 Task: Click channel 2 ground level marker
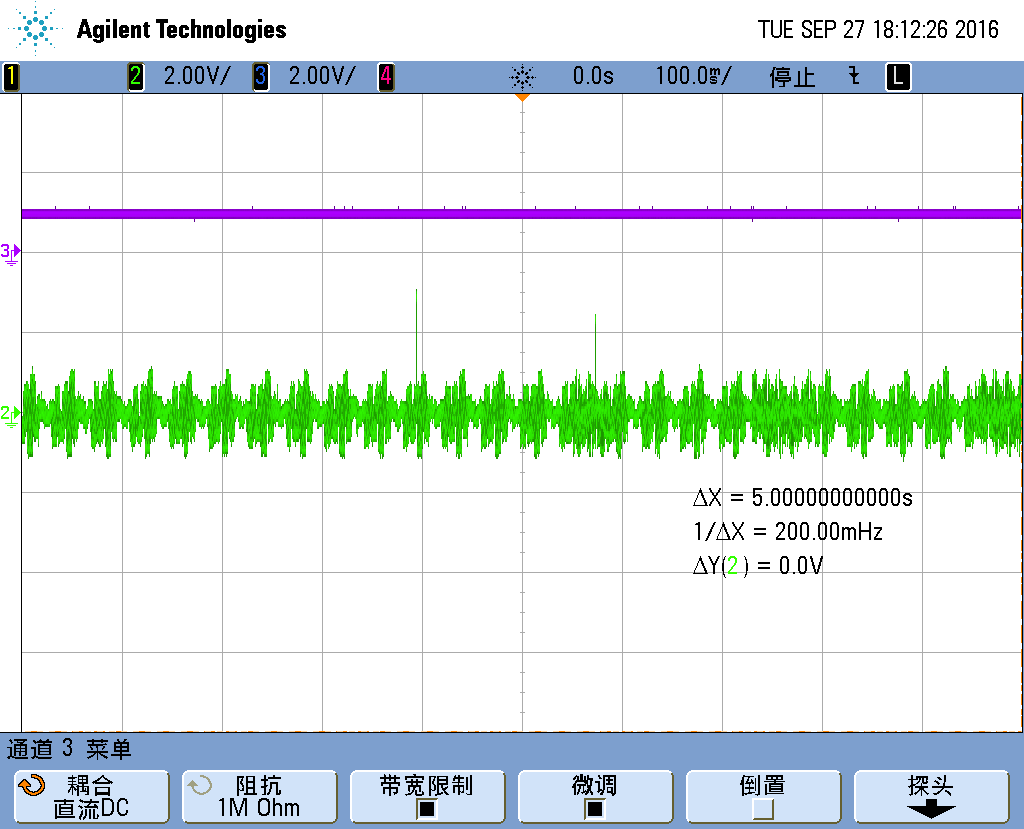10,415
